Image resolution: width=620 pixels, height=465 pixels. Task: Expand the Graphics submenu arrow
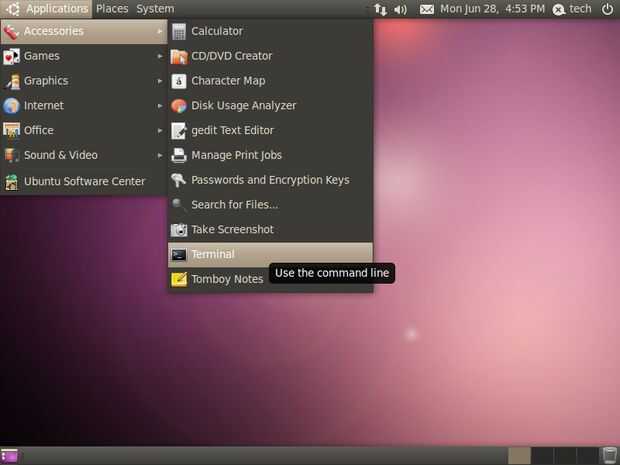160,81
